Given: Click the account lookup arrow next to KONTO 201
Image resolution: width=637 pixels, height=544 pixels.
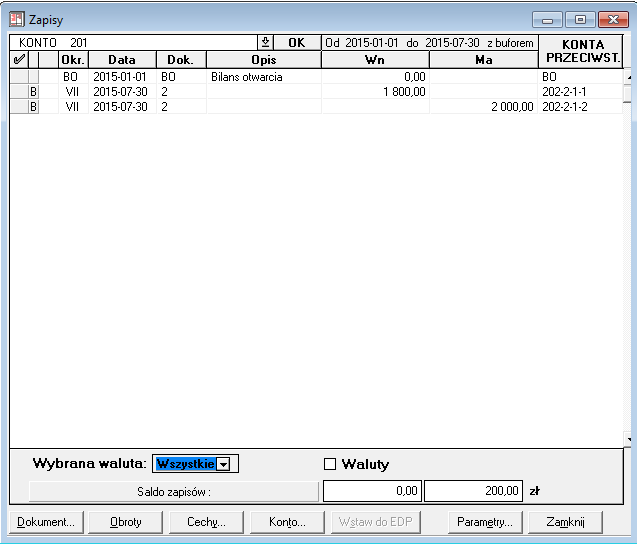Looking at the screenshot, I should (x=265, y=42).
